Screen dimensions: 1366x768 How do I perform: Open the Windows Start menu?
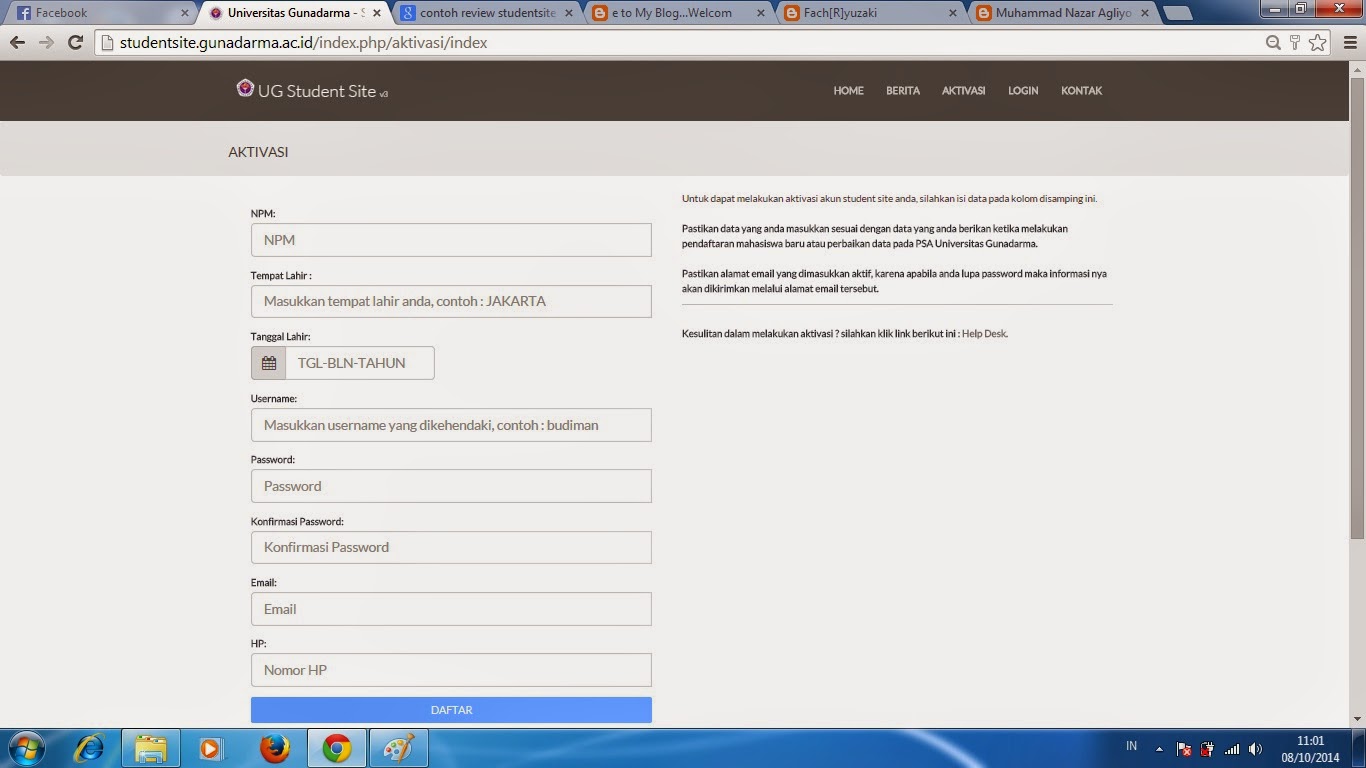click(x=26, y=747)
